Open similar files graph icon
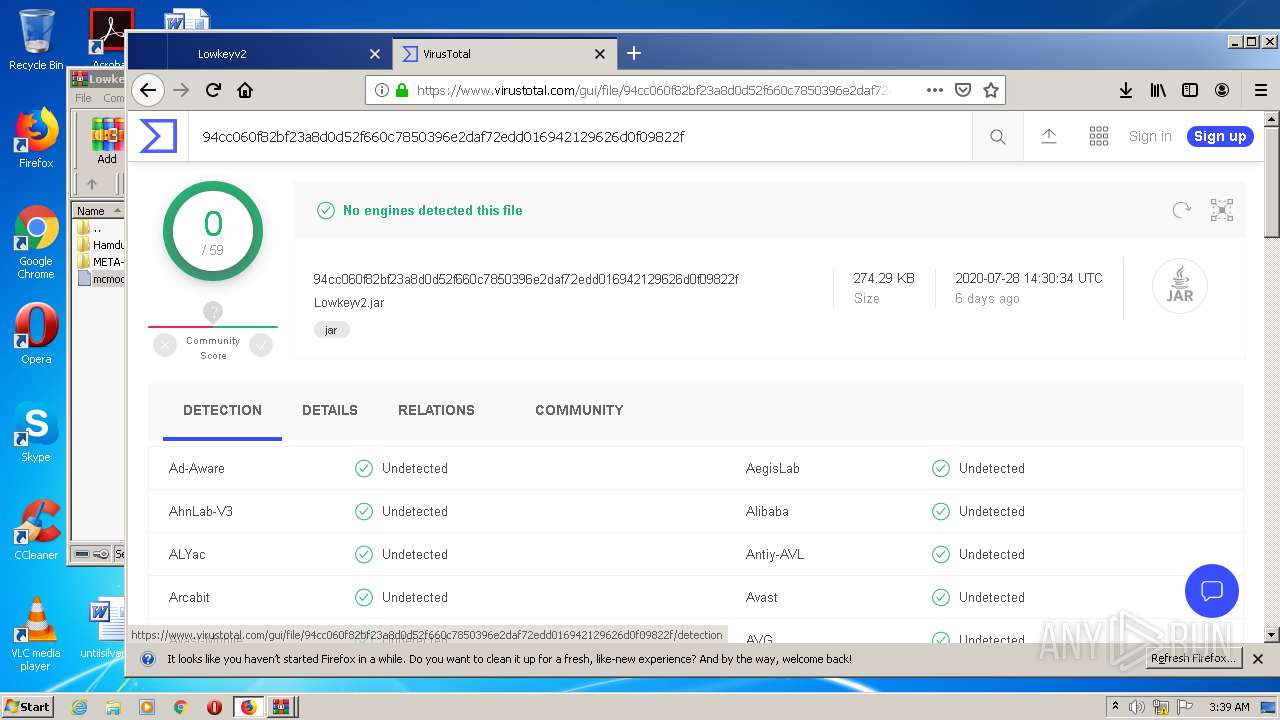Viewport: 1280px width, 720px height. [1222, 210]
